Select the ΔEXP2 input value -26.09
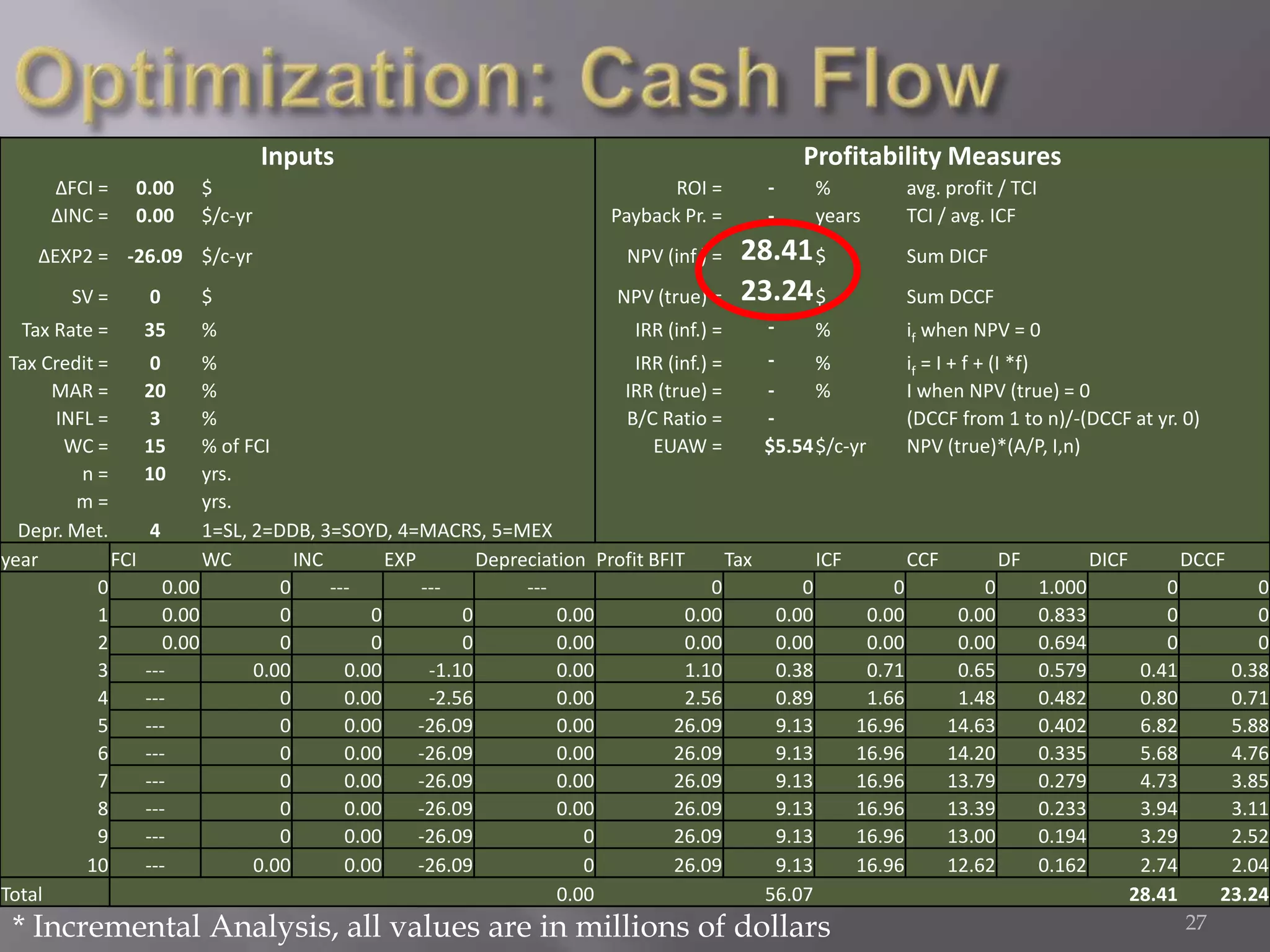Screen dimensions: 1270x952 (154, 256)
